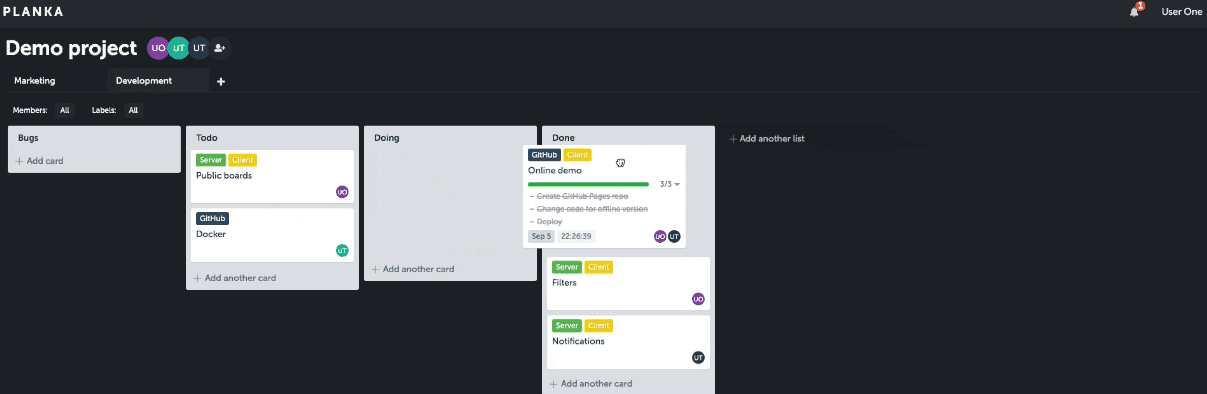Open the notifications bell
The image size is (1207, 394).
[1134, 12]
